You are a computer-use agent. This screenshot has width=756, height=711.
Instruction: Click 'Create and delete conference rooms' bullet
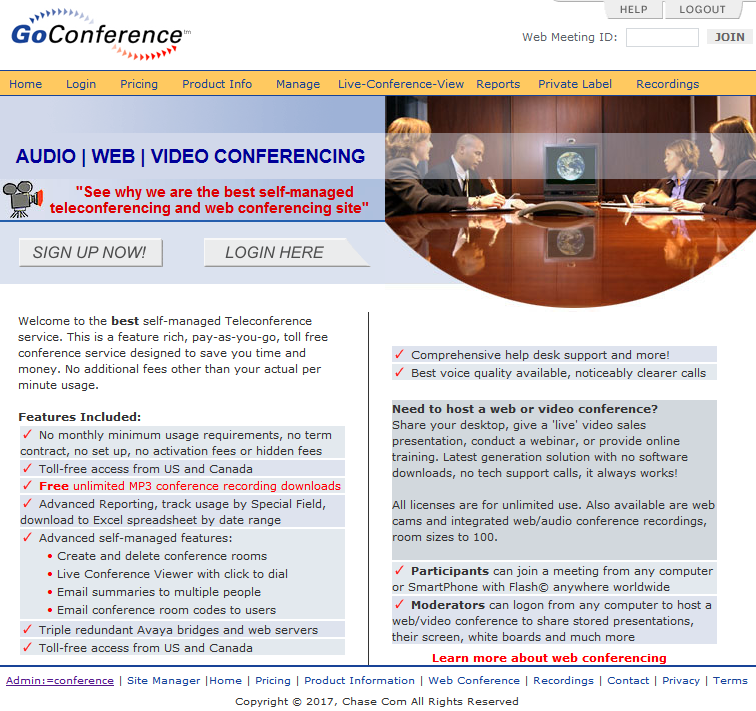coord(162,556)
